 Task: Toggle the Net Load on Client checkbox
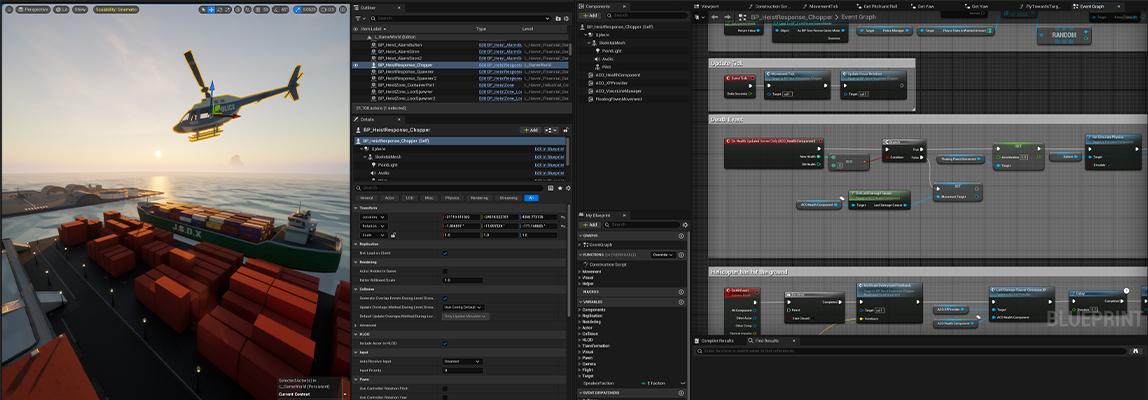tap(444, 253)
